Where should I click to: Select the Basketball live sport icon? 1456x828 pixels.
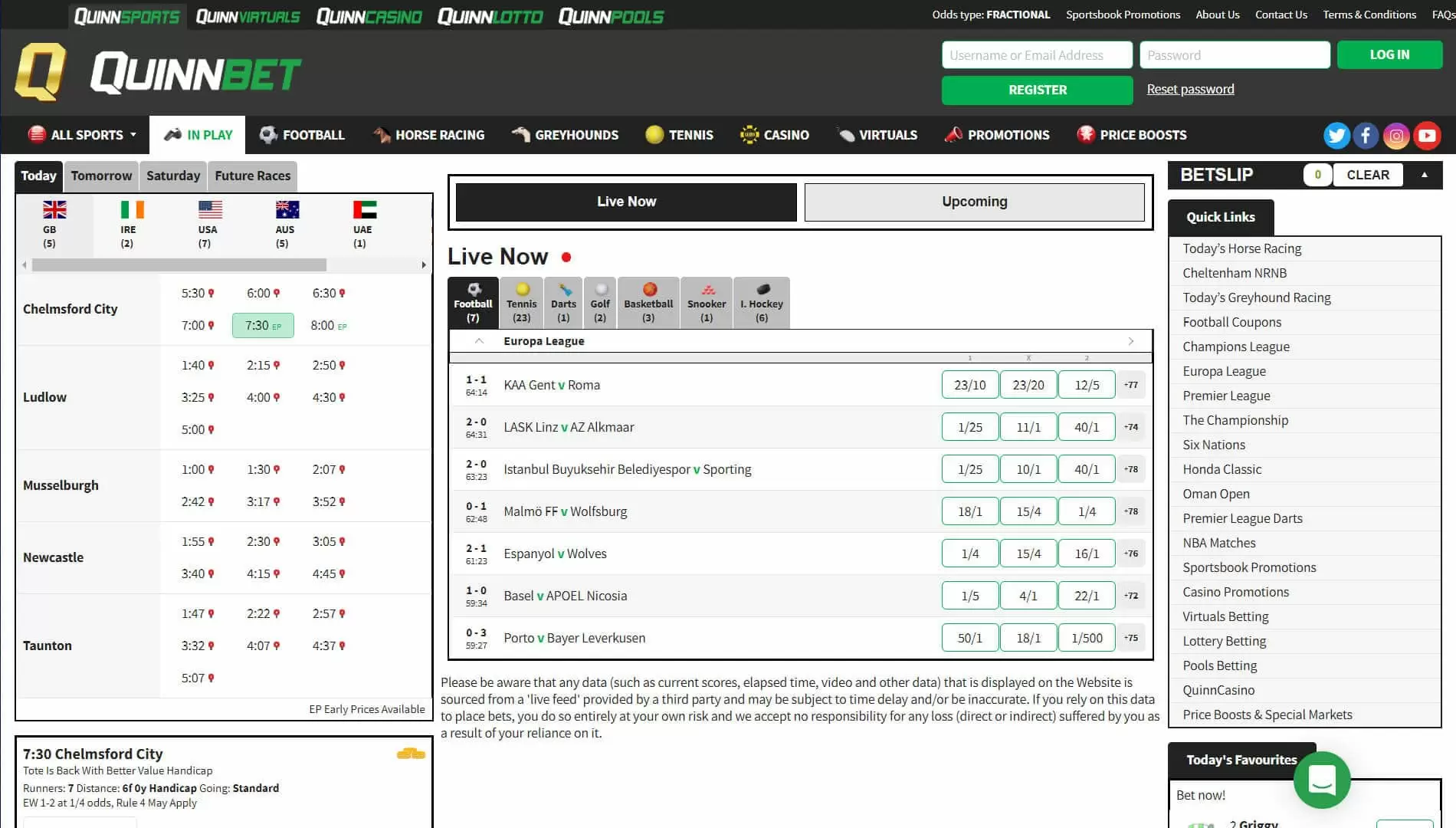click(x=648, y=303)
